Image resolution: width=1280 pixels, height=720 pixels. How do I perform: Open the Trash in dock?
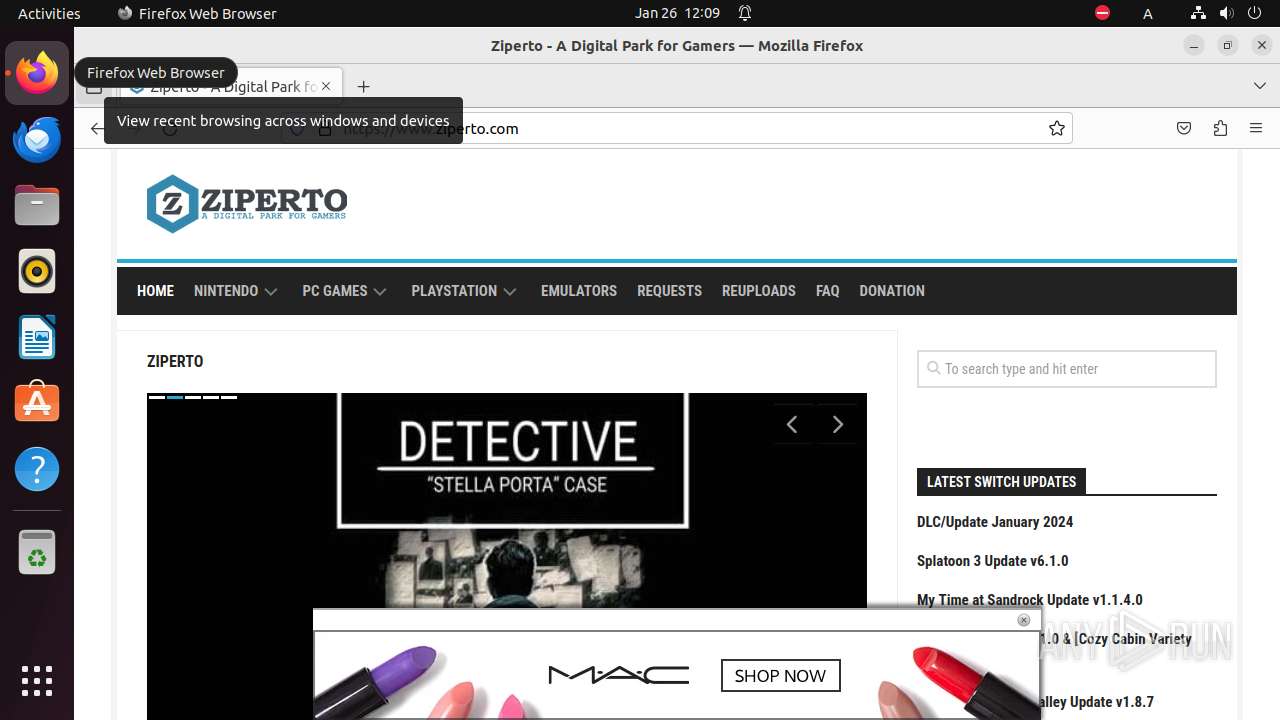(x=37, y=552)
